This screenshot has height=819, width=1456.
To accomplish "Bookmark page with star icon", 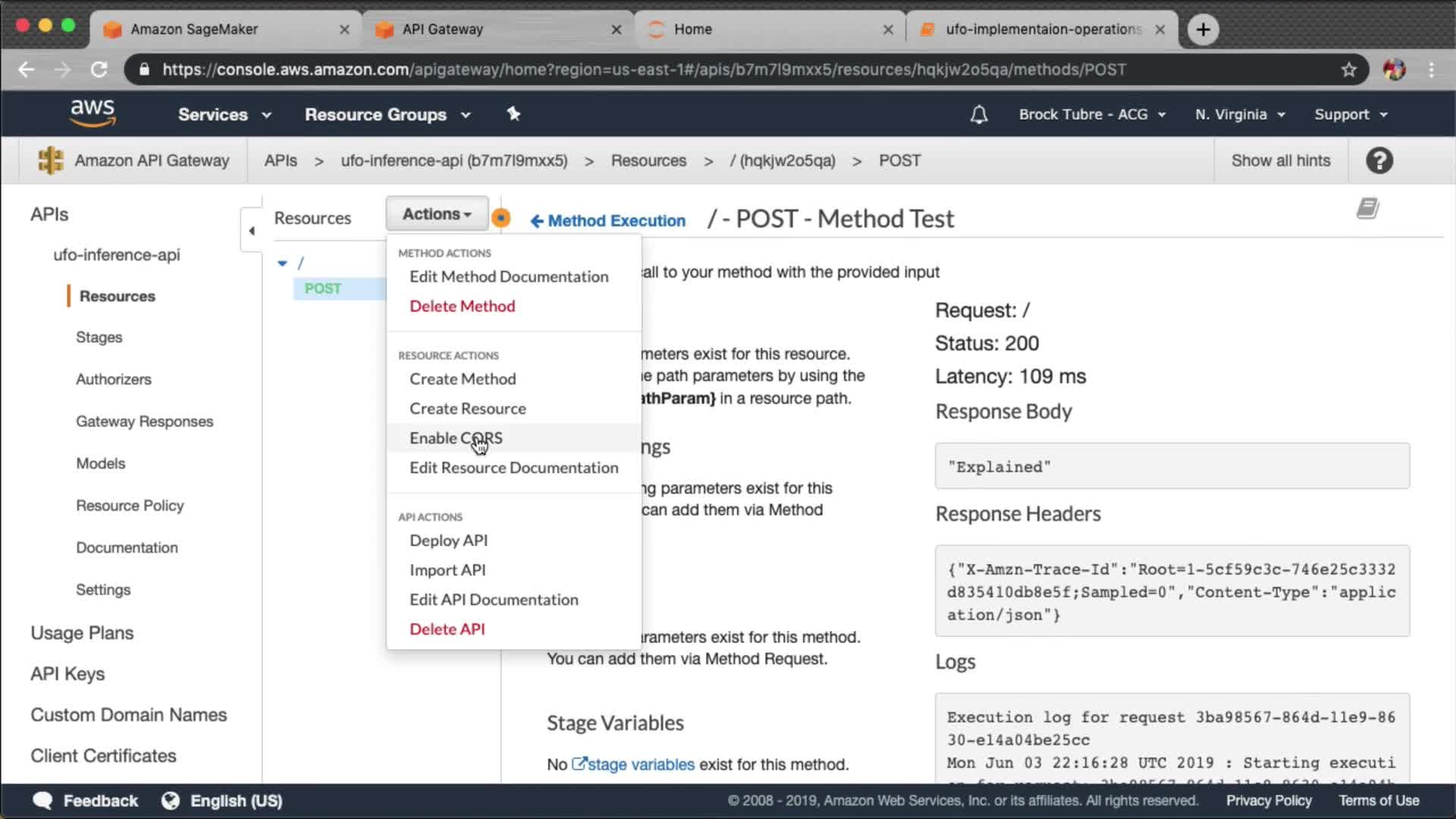I will tap(1348, 70).
